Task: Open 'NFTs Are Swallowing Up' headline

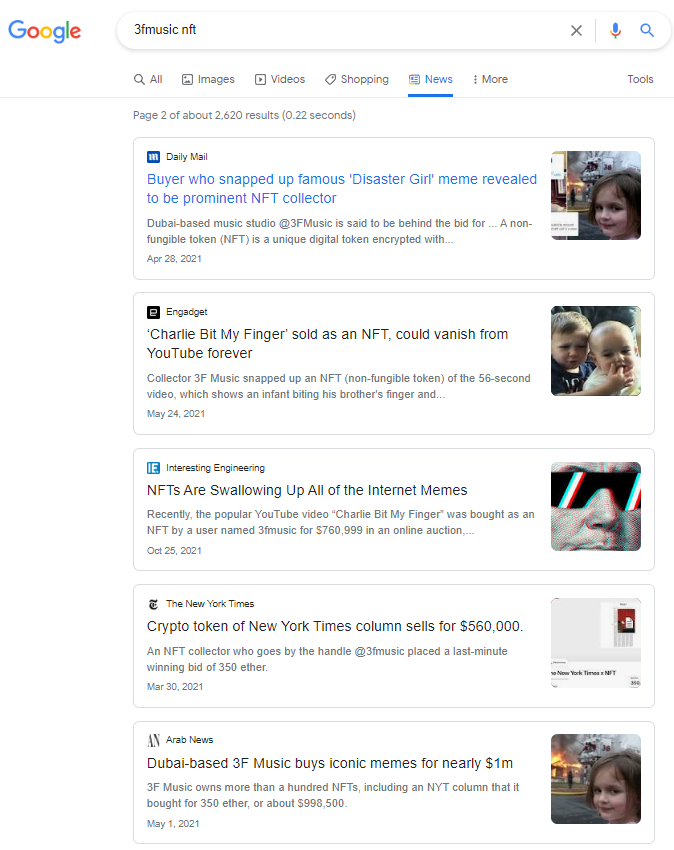Action: [307, 490]
